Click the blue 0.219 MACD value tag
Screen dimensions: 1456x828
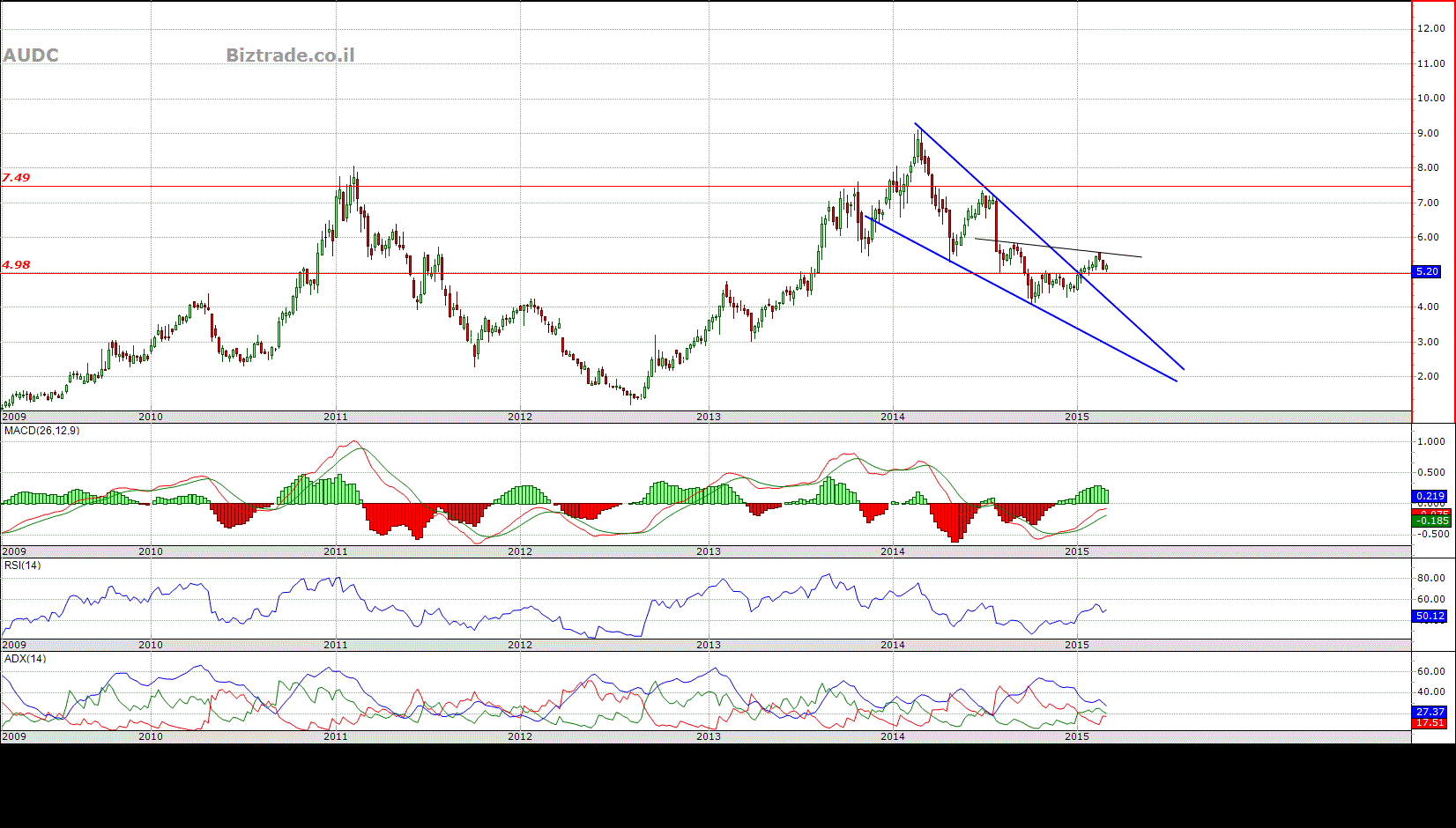point(1430,496)
